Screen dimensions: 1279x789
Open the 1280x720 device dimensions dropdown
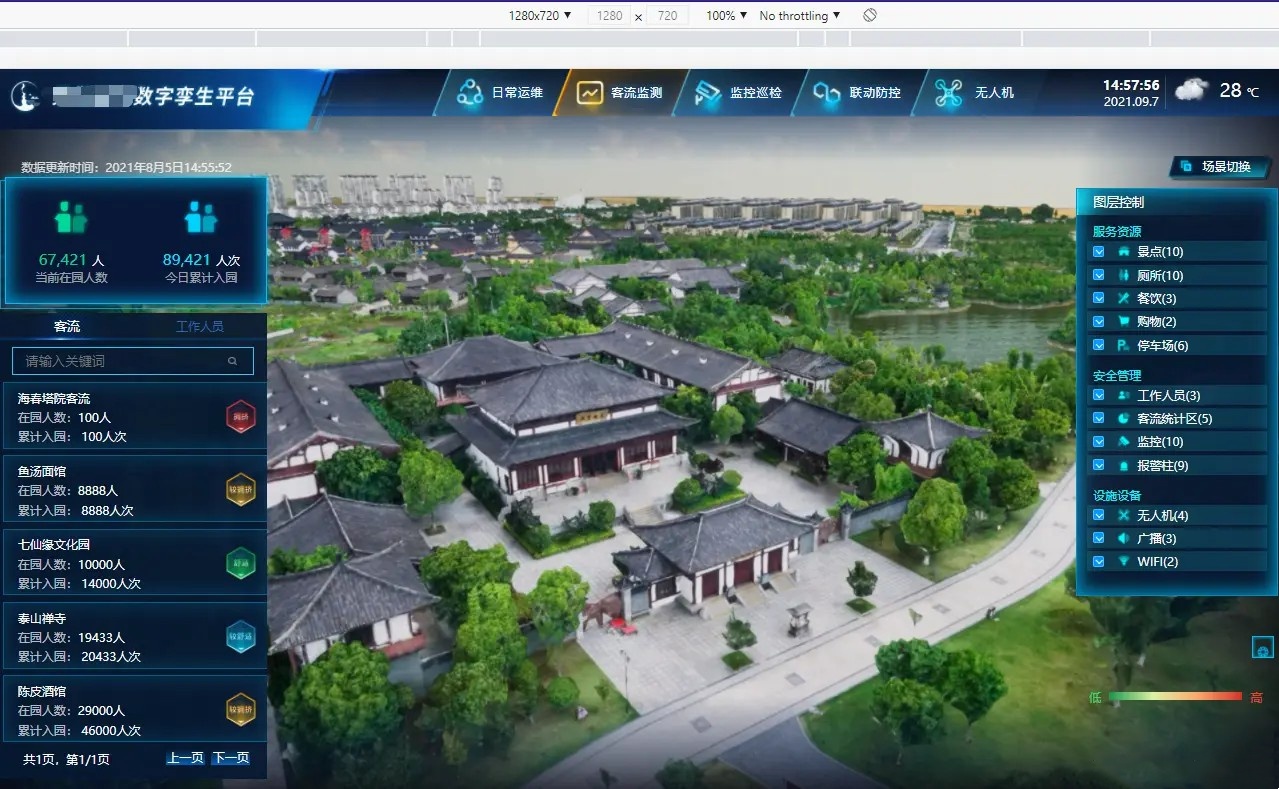(540, 15)
